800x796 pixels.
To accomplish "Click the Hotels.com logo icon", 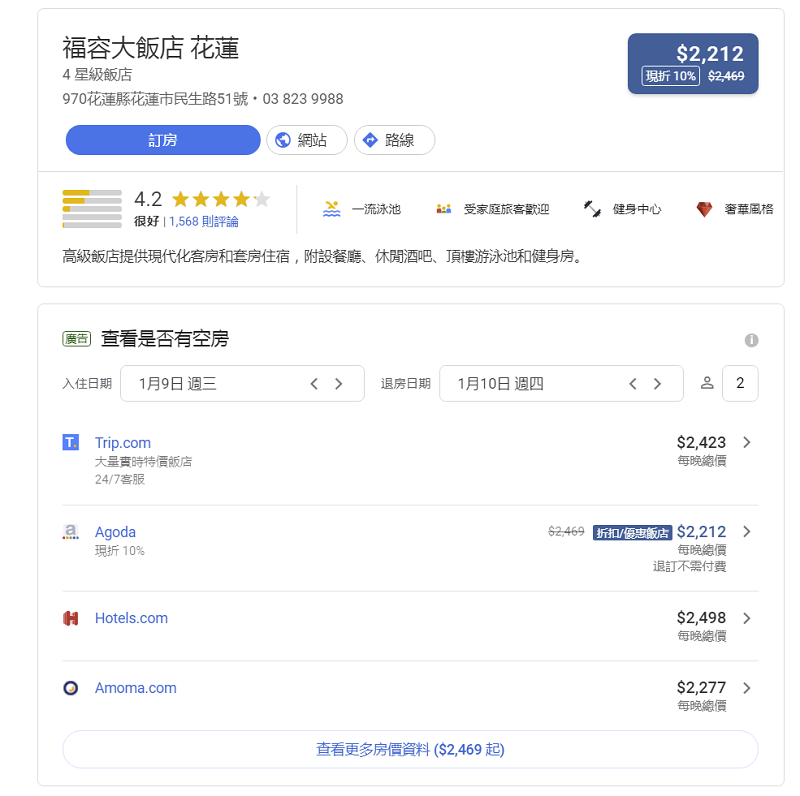I will pyautogui.click(x=70, y=618).
